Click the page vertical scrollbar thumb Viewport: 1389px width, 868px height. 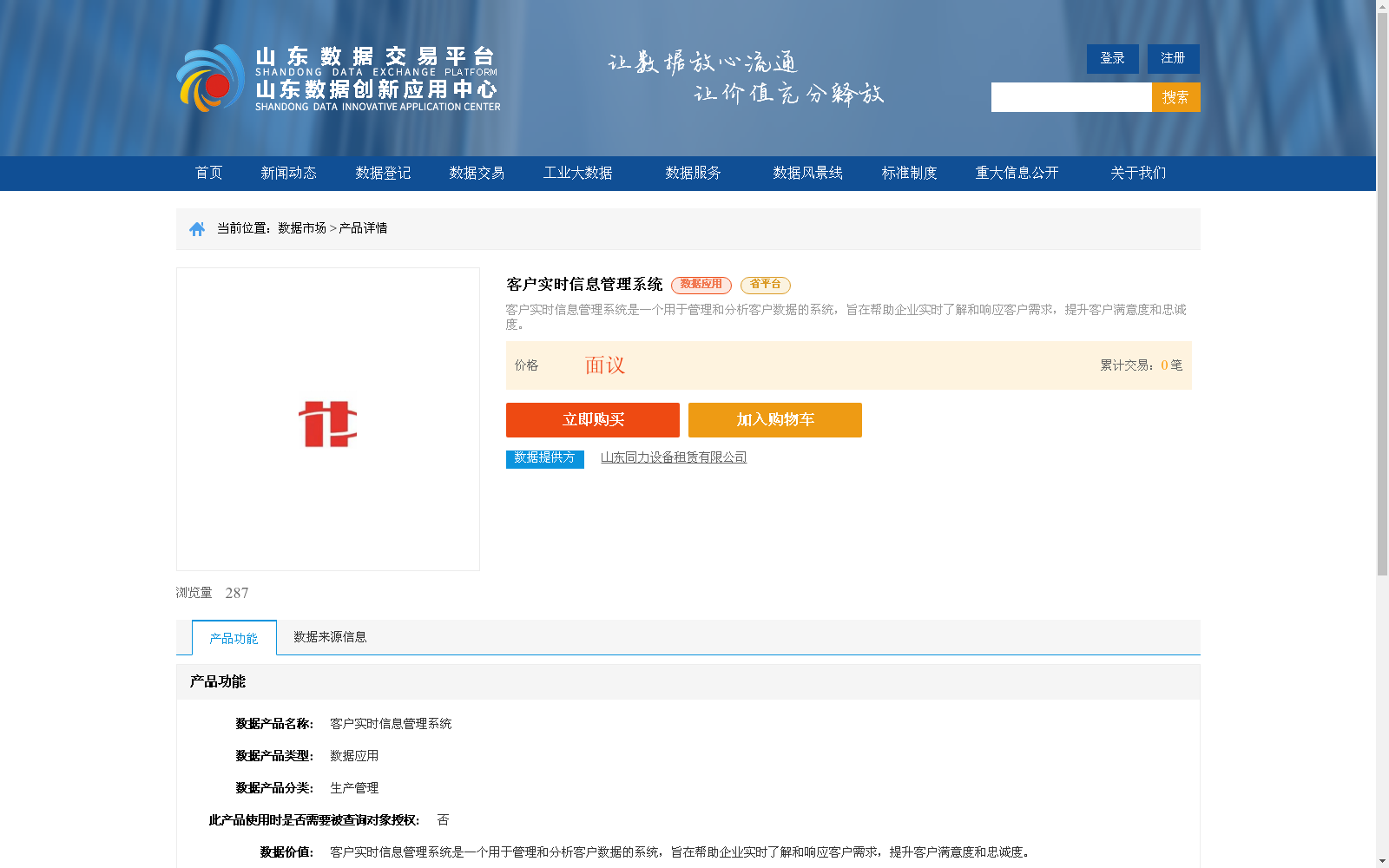click(1382, 294)
